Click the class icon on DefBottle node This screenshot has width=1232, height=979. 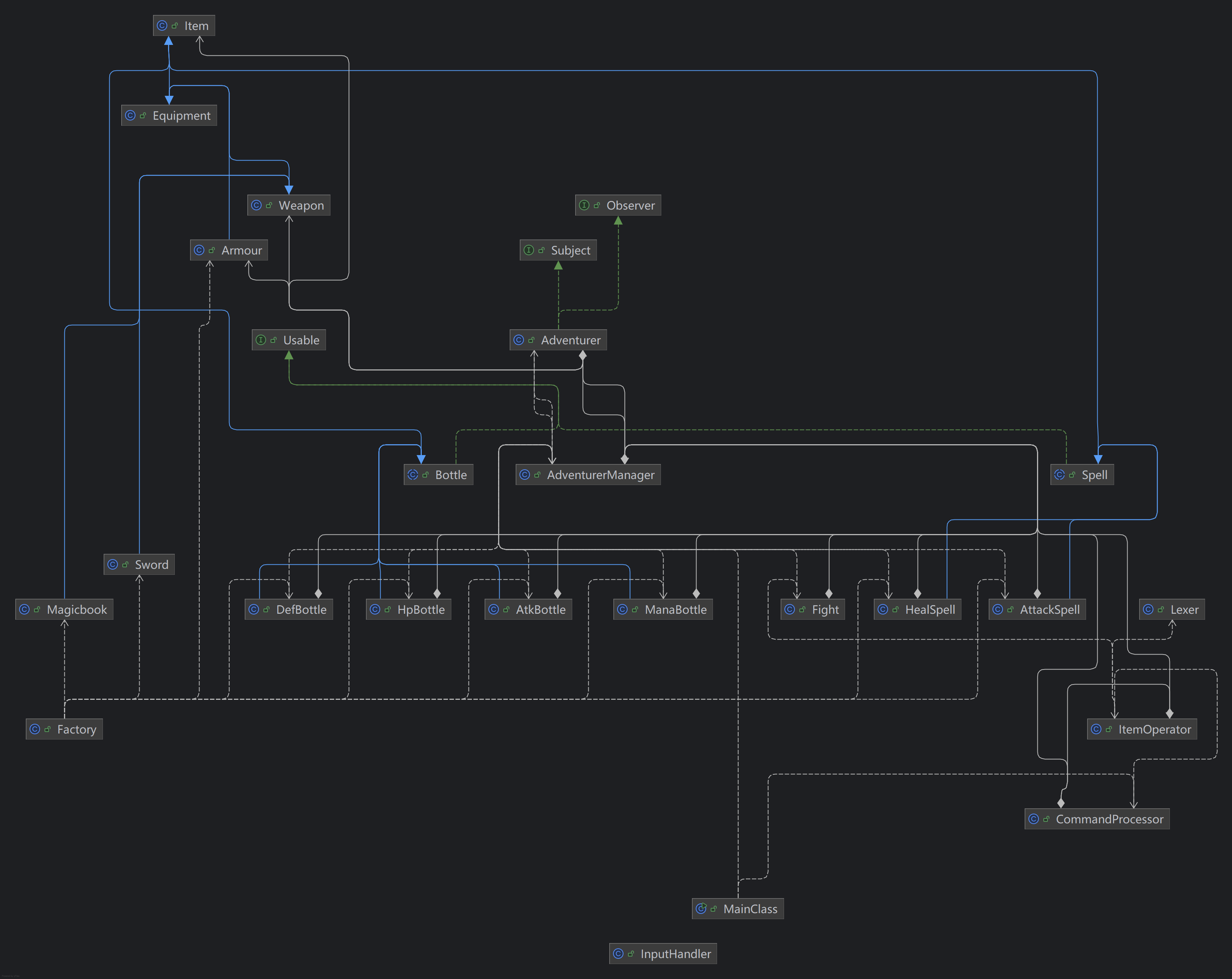pyautogui.click(x=254, y=609)
